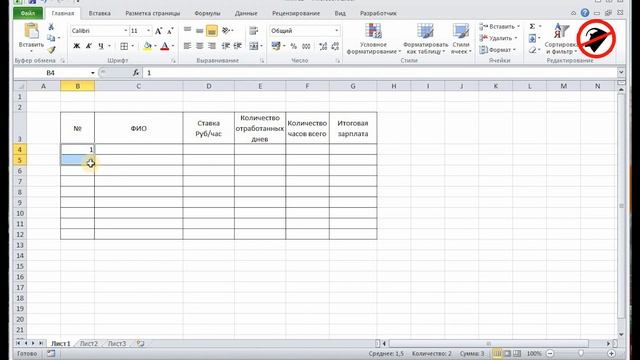Open Условное форматирование conditional formatting
This screenshot has height=360, width=640.
[373, 39]
